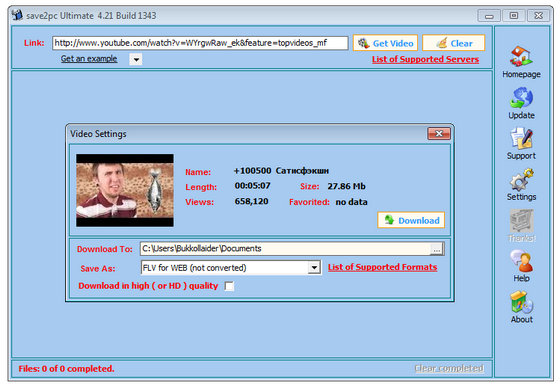The height and width of the screenshot is (389, 560).
Task: Click the Get an example link
Action: click(89, 59)
